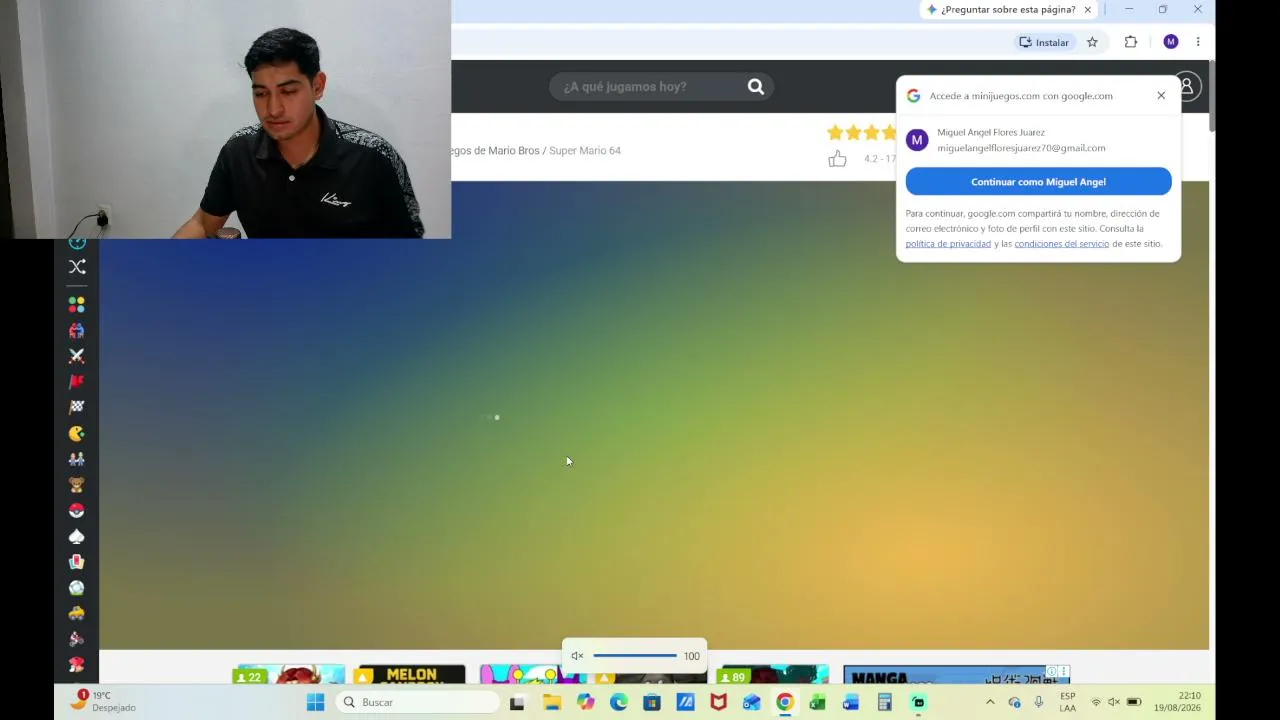Open the soccer ball sports category icon
This screenshot has width=1280, height=720.
77,588
